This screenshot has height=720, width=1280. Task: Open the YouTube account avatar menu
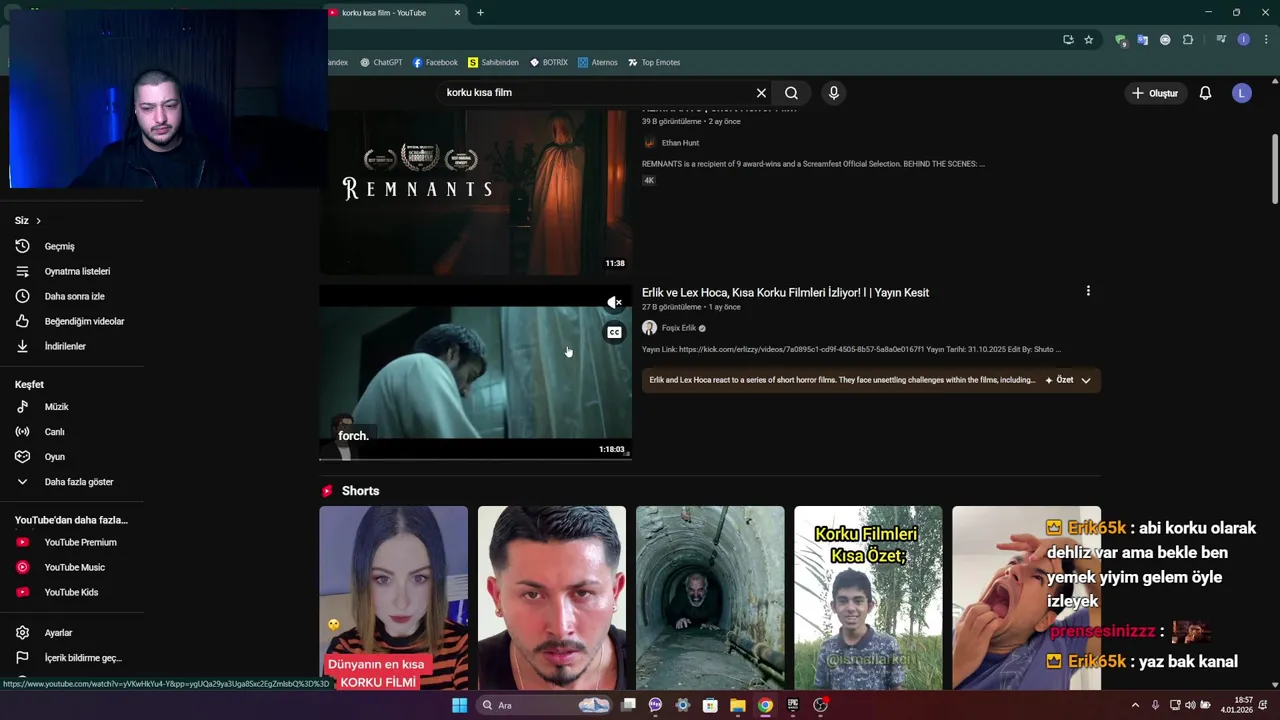tap(1242, 93)
